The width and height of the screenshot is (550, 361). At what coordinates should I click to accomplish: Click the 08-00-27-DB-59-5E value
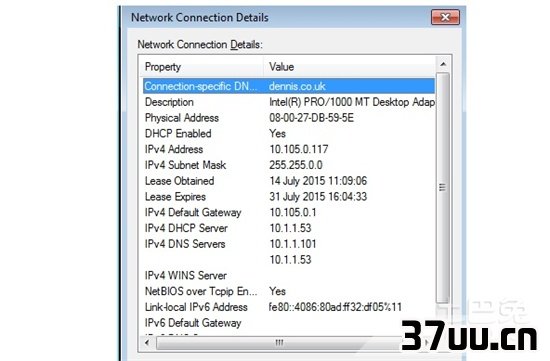(x=311, y=118)
